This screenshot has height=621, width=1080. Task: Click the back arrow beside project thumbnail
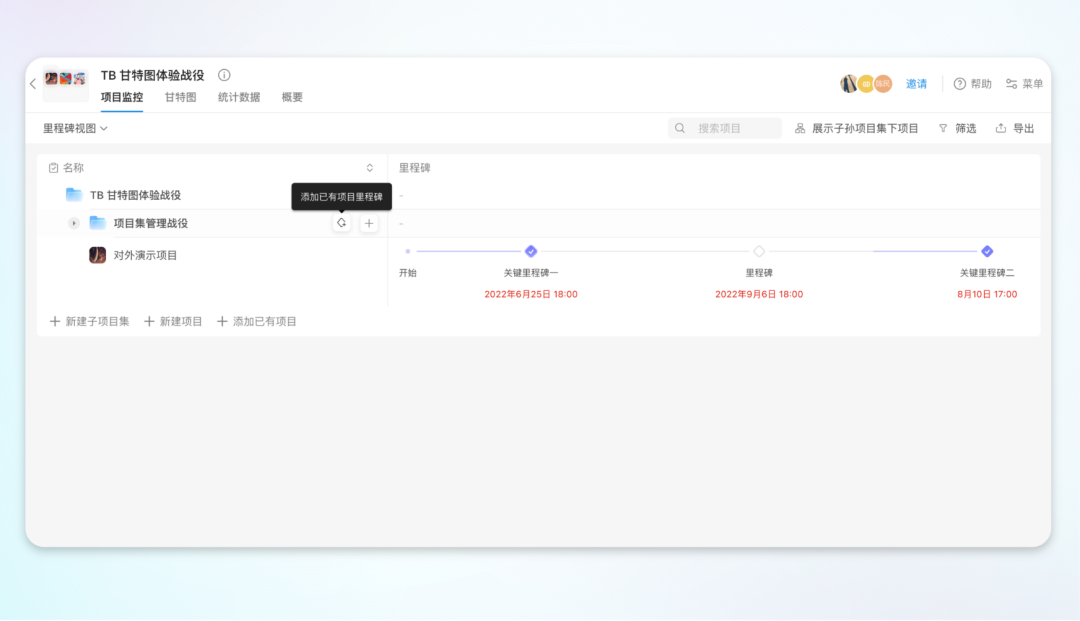(x=33, y=84)
